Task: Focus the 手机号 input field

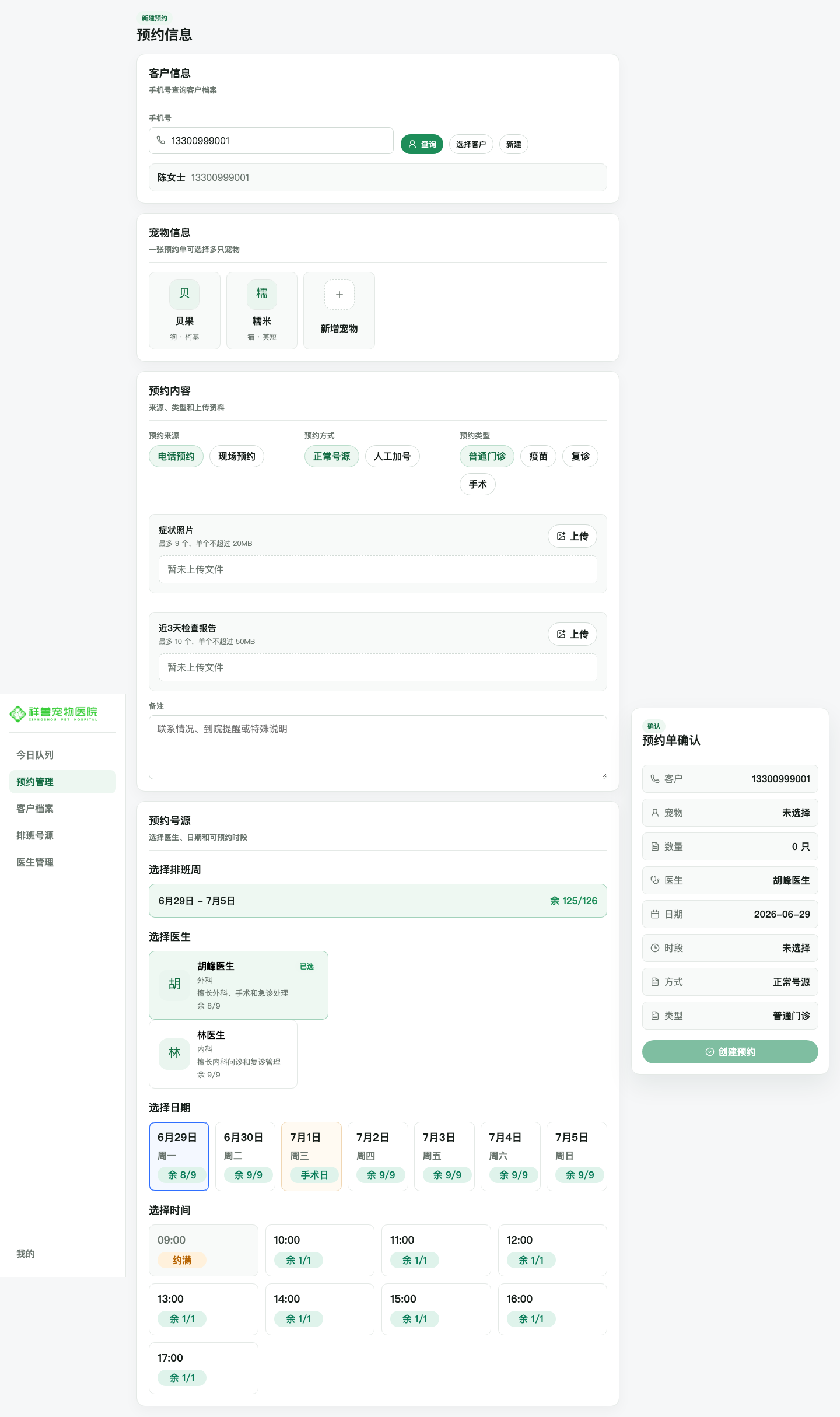Action: pyautogui.click(x=271, y=141)
